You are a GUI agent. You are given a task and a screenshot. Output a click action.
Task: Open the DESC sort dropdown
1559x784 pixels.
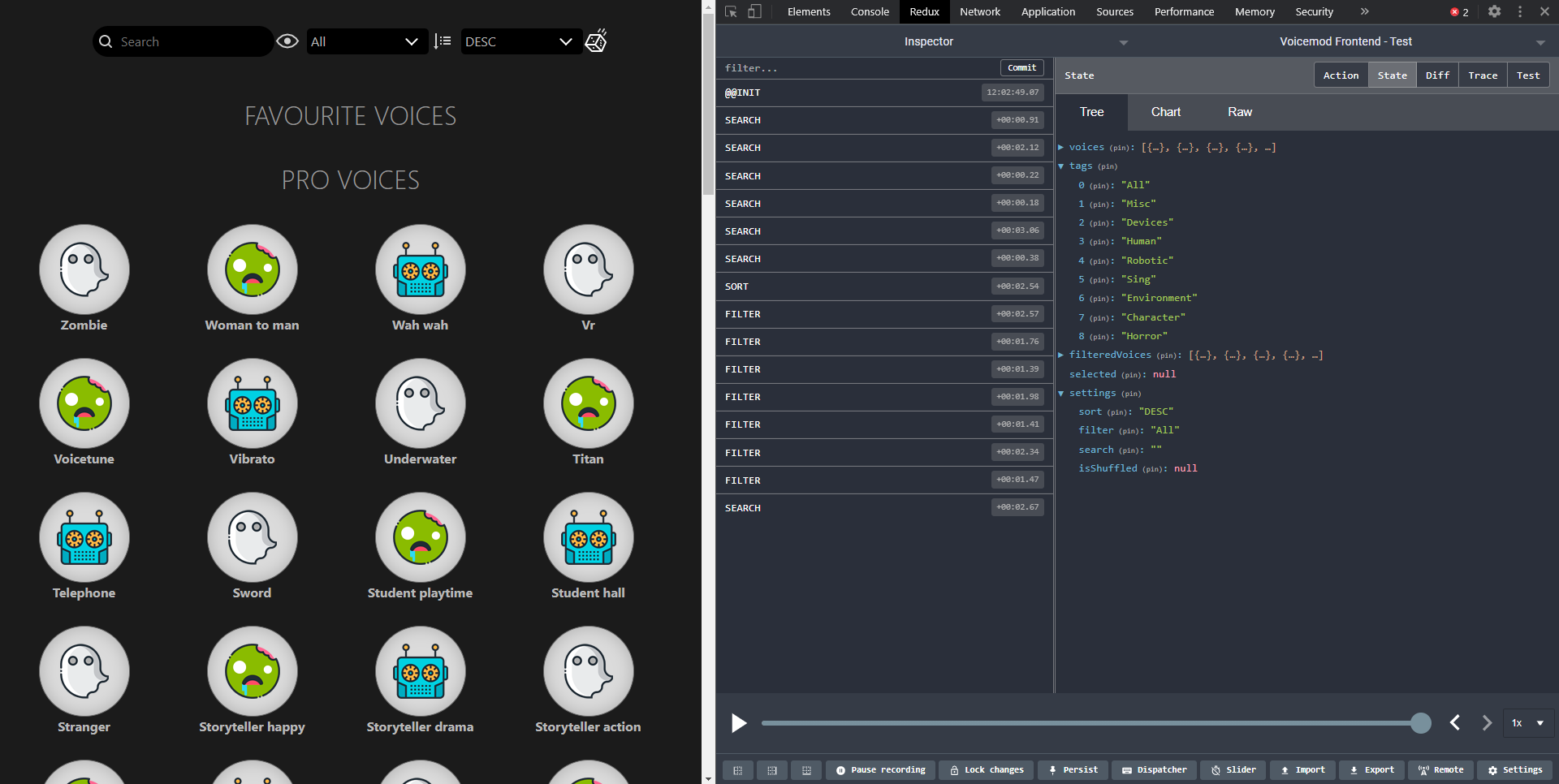(521, 41)
